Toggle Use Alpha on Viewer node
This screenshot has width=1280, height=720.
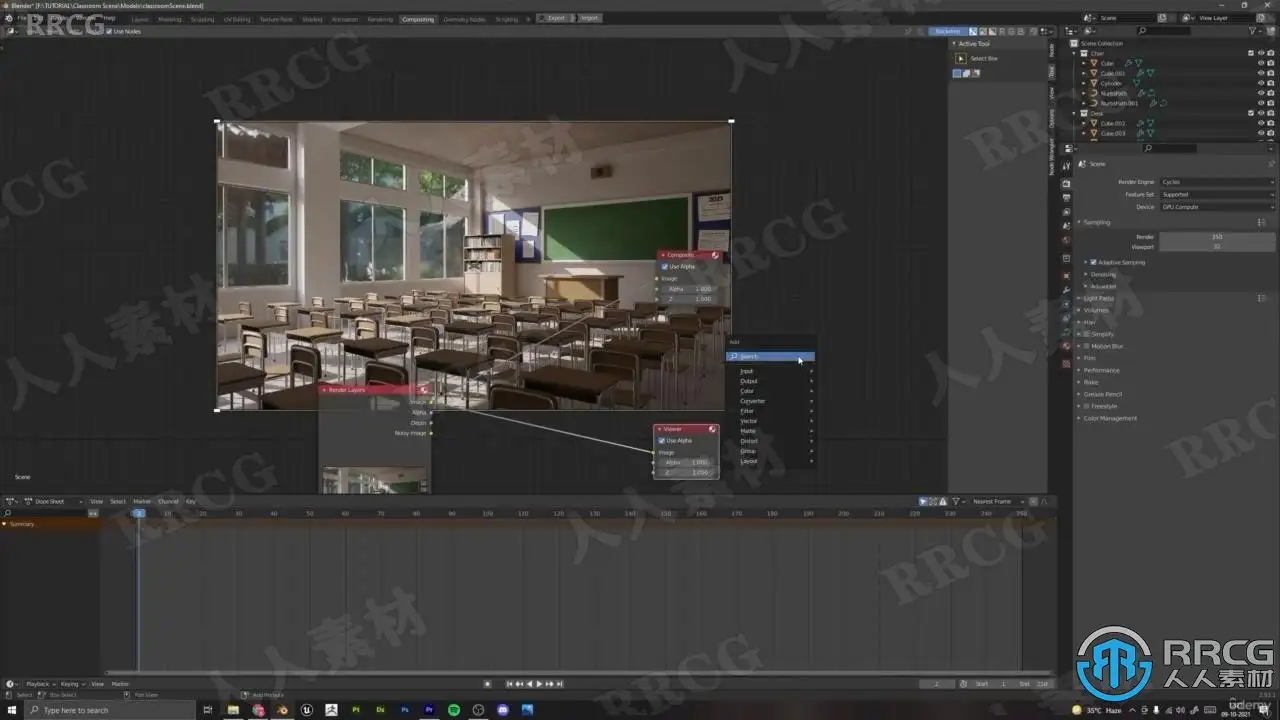[x=662, y=440]
